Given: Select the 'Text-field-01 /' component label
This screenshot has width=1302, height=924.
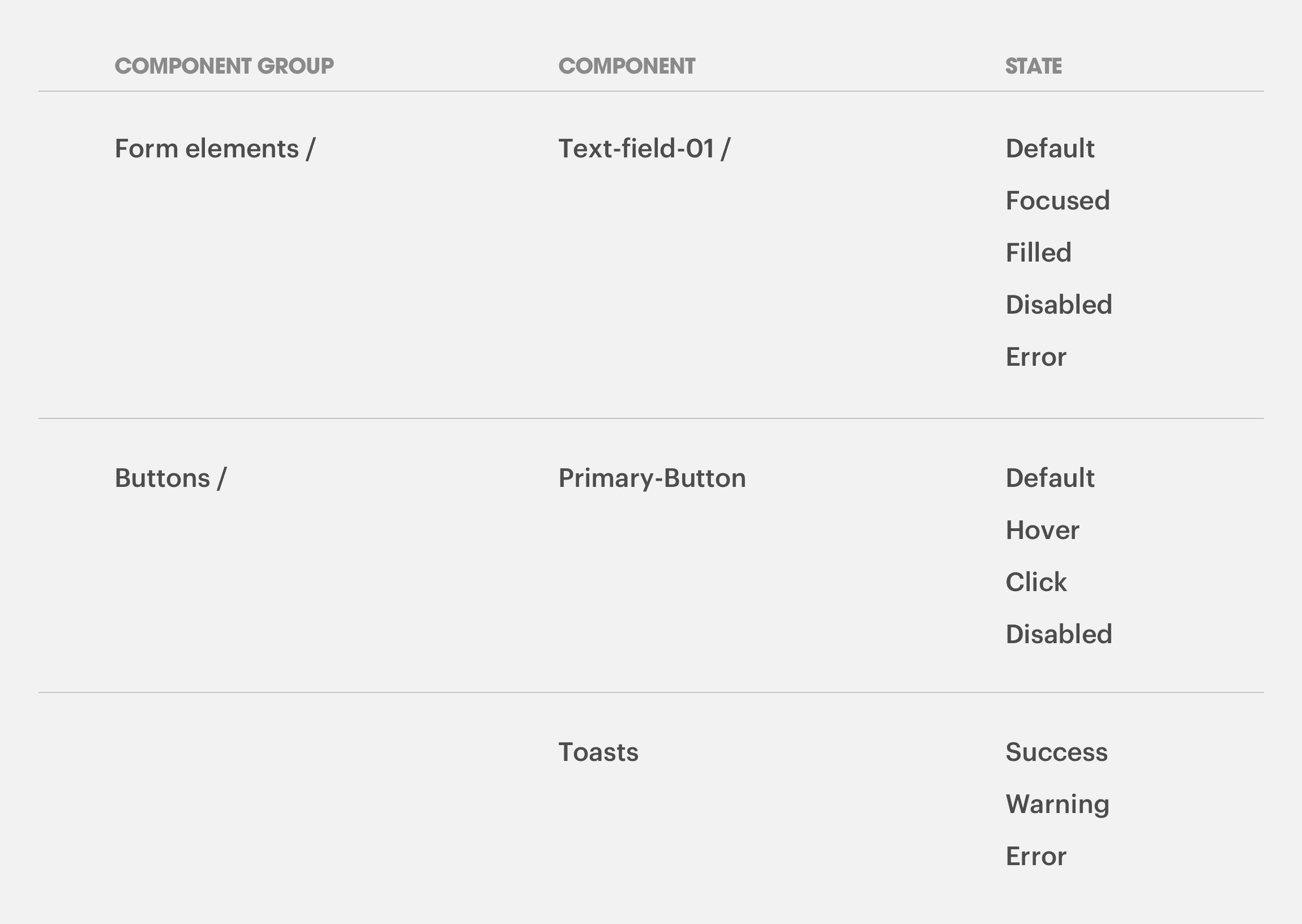Looking at the screenshot, I should coord(644,149).
